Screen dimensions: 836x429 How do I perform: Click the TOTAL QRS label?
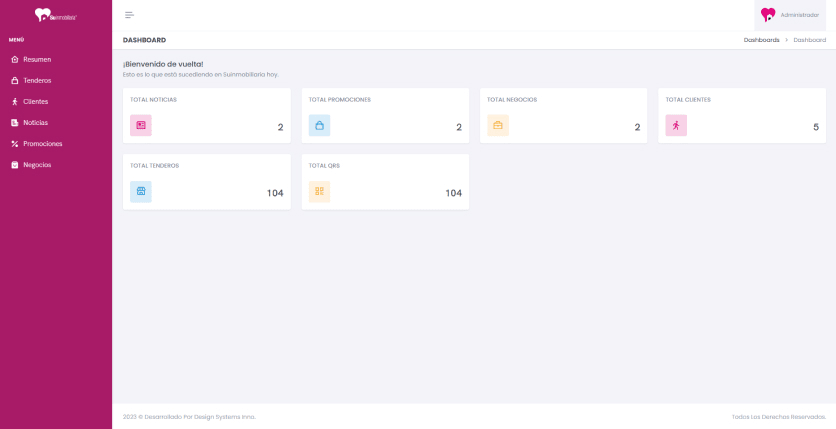point(324,166)
